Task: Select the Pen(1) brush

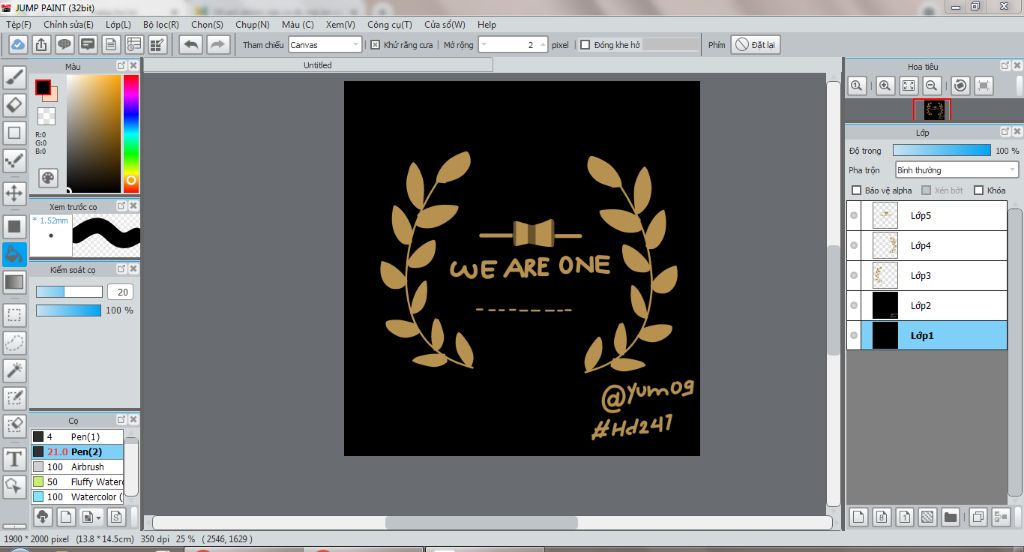Action: tap(77, 436)
